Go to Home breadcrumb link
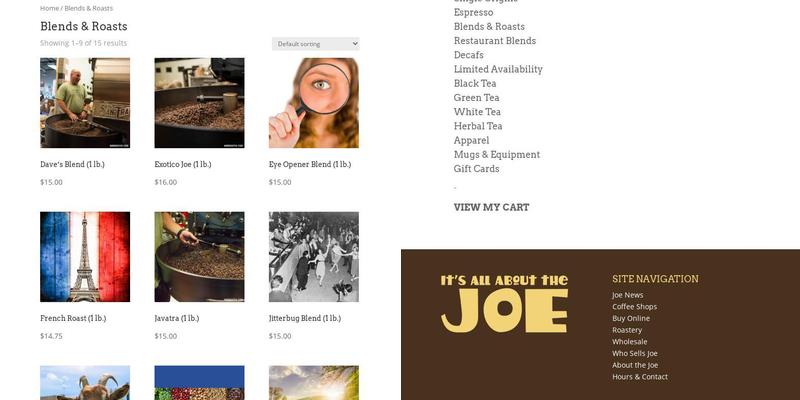This screenshot has height=400, width=800. (49, 8)
